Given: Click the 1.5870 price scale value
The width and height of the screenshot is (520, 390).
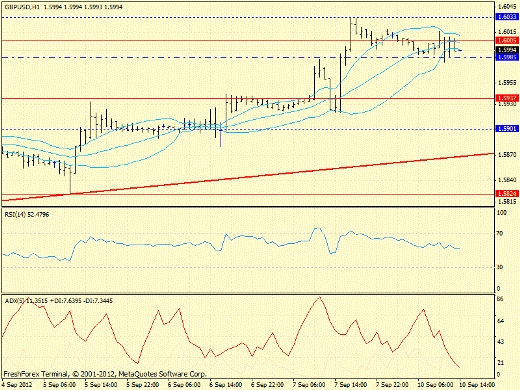Looking at the screenshot, I should (507, 155).
